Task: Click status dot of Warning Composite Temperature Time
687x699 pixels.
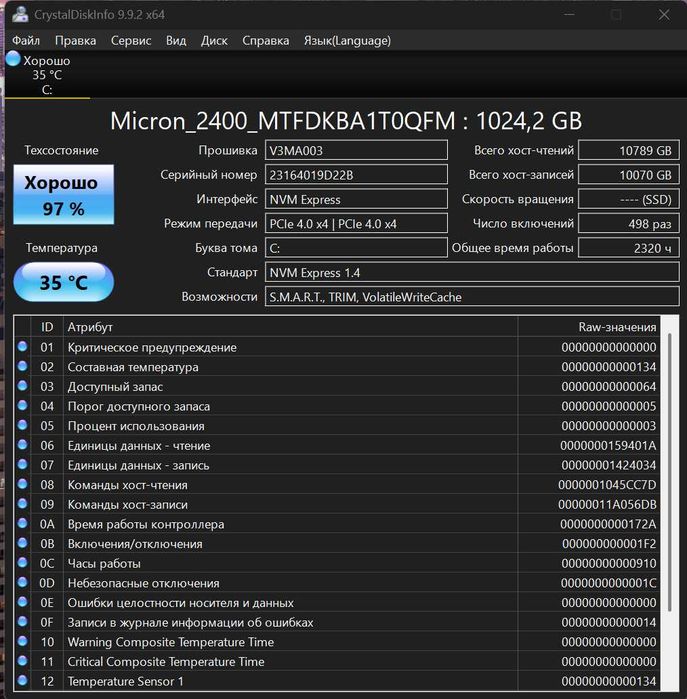Action: click(x=22, y=641)
